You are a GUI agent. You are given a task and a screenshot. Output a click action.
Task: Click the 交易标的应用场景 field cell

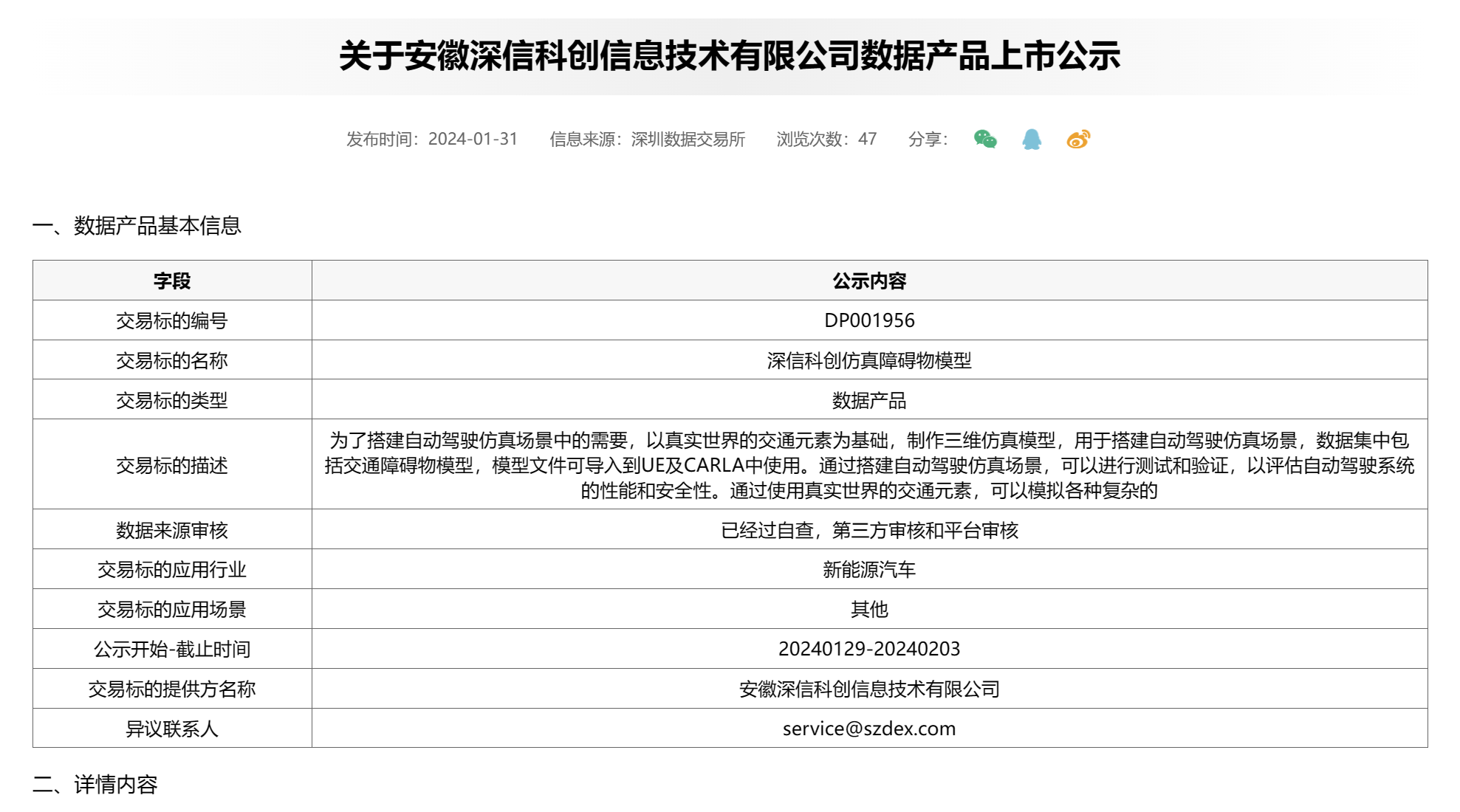pyautogui.click(x=172, y=610)
